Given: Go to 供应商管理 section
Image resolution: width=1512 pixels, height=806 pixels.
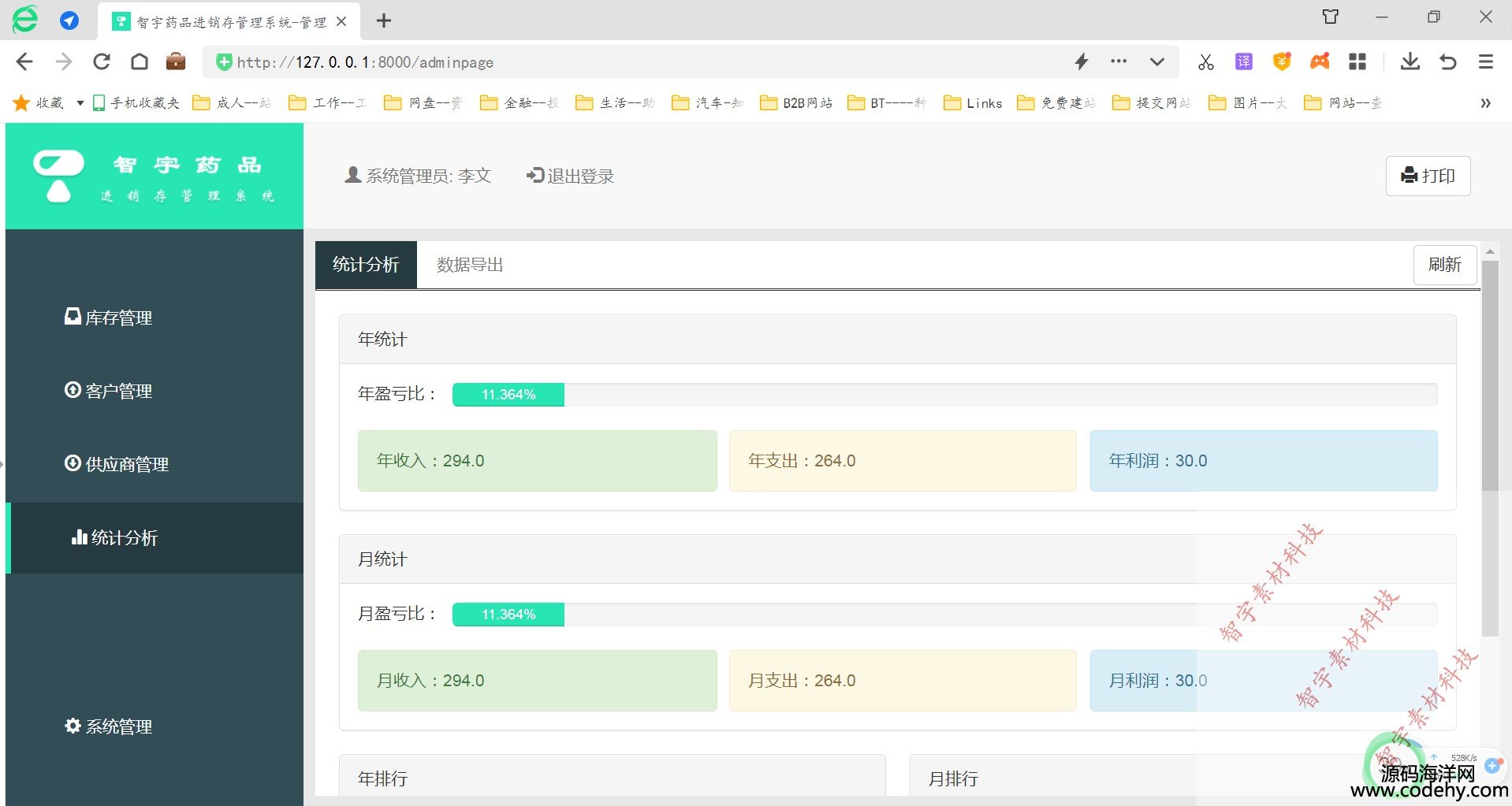Looking at the screenshot, I should point(117,464).
